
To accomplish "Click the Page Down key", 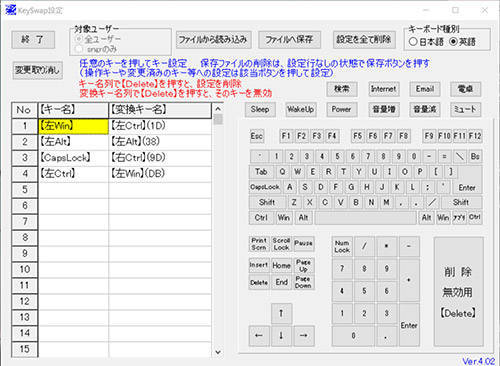I will click(303, 282).
